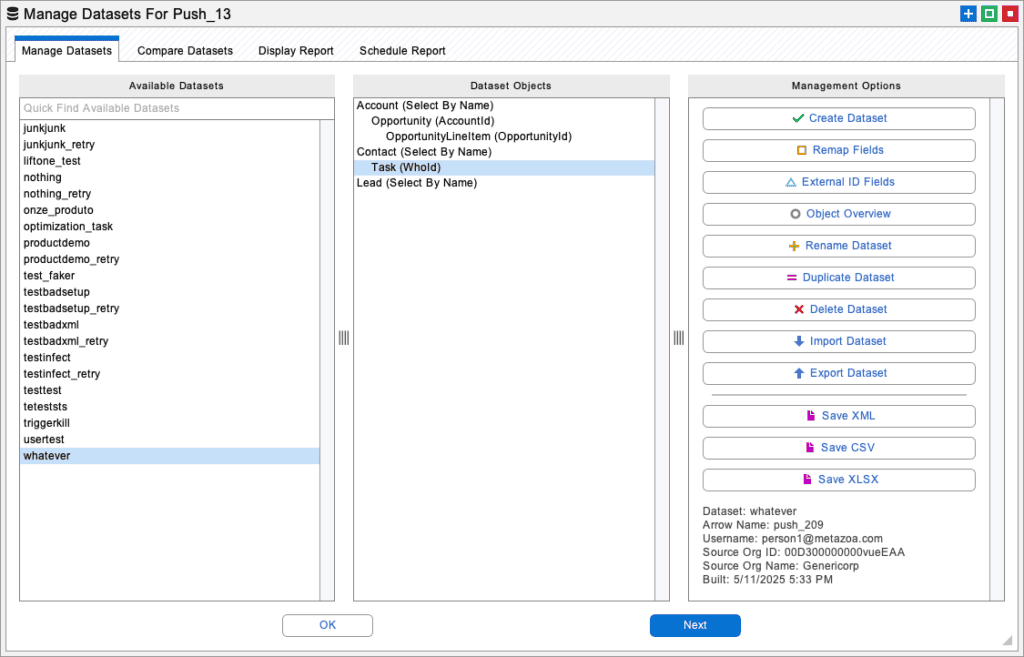Image resolution: width=1024 pixels, height=657 pixels.
Task: Select the testtest dataset
Action: 170,391
